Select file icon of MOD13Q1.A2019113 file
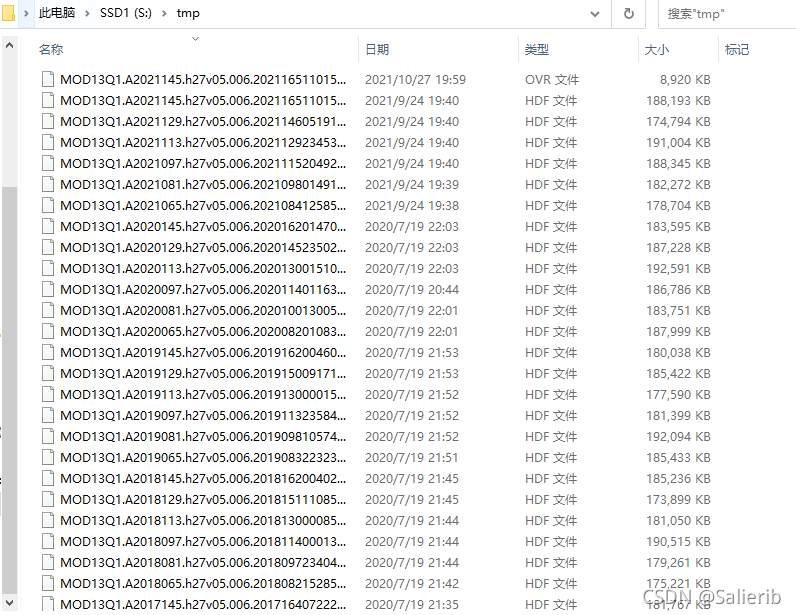 48,395
